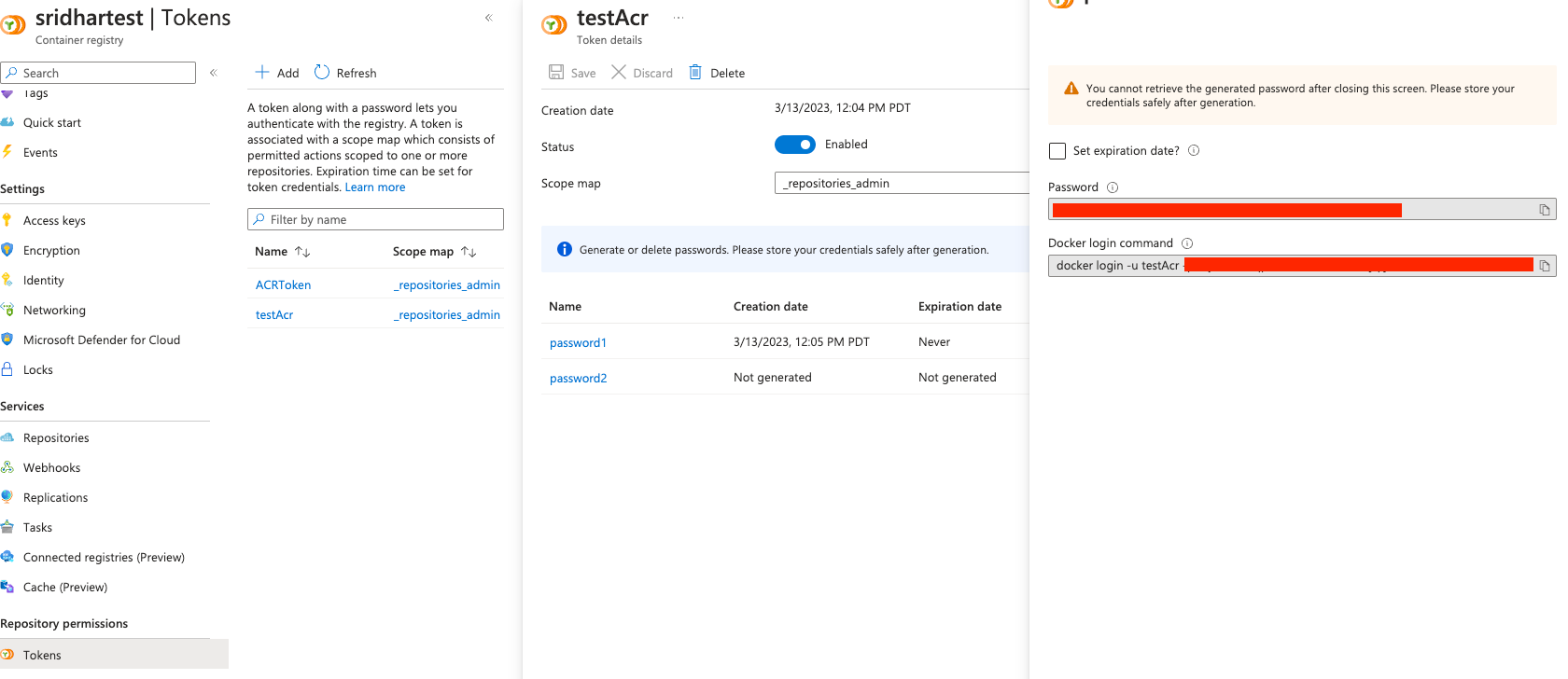
Task: Collapse the Tokens blade with double chevron
Action: 489,18
